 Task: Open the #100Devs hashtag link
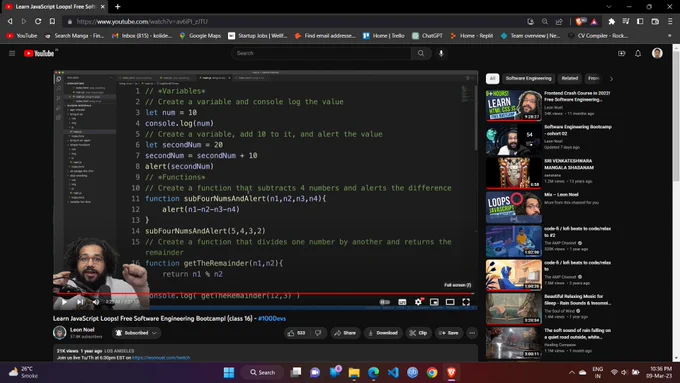[271, 318]
